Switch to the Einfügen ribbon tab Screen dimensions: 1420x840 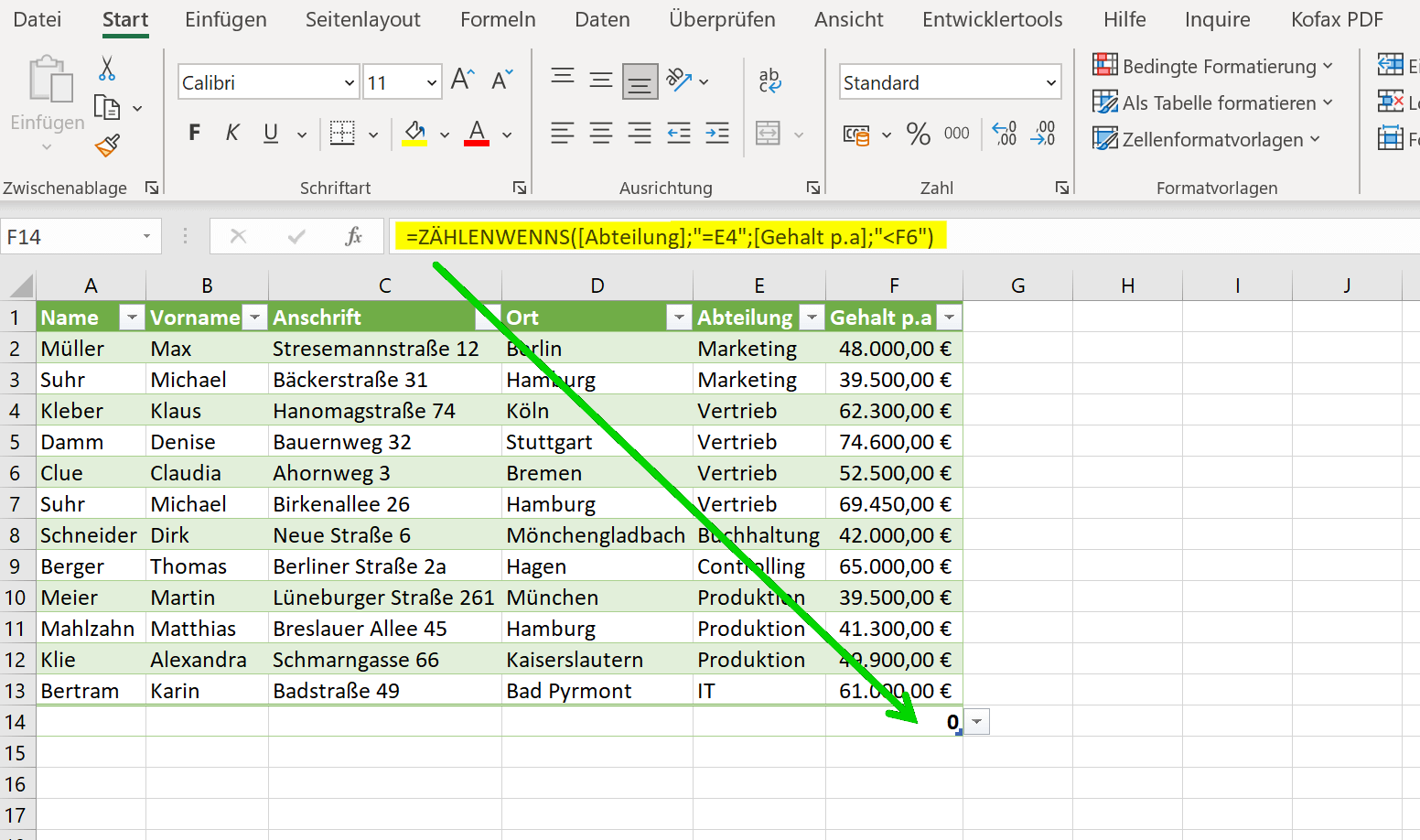pos(226,19)
